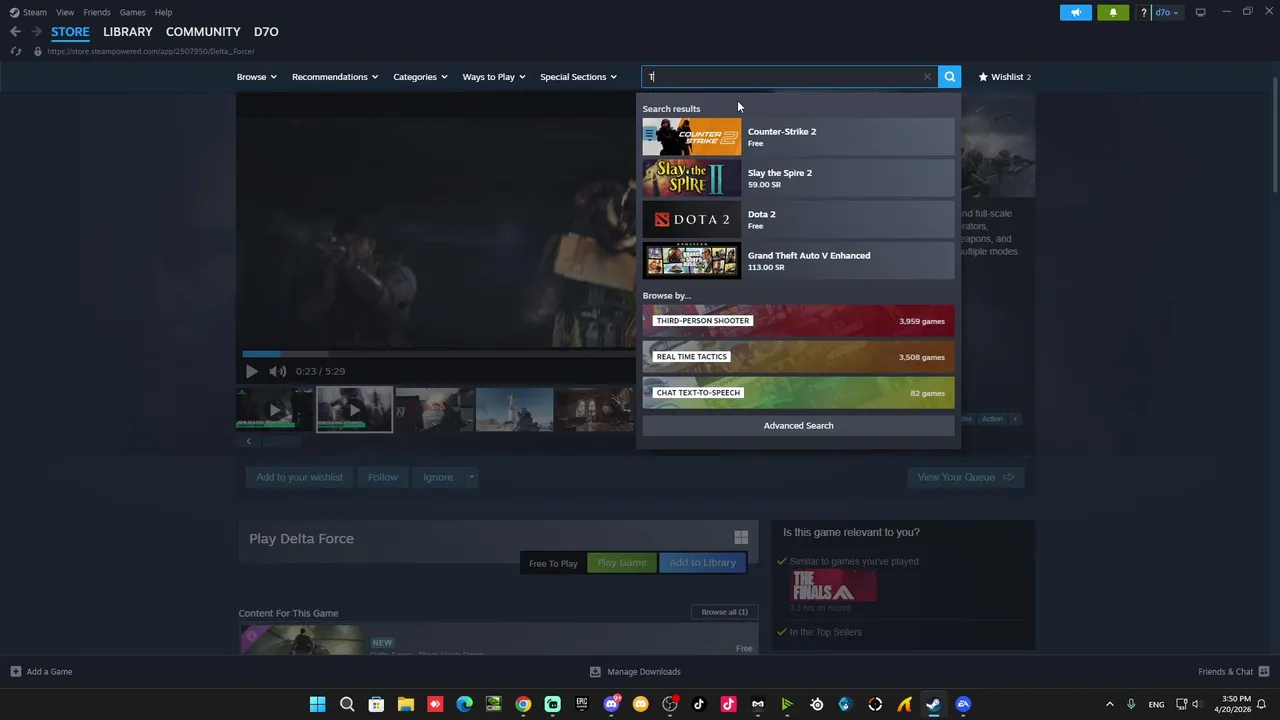Click the question mark help icon
Screen dimensions: 1280x720
tap(1143, 12)
